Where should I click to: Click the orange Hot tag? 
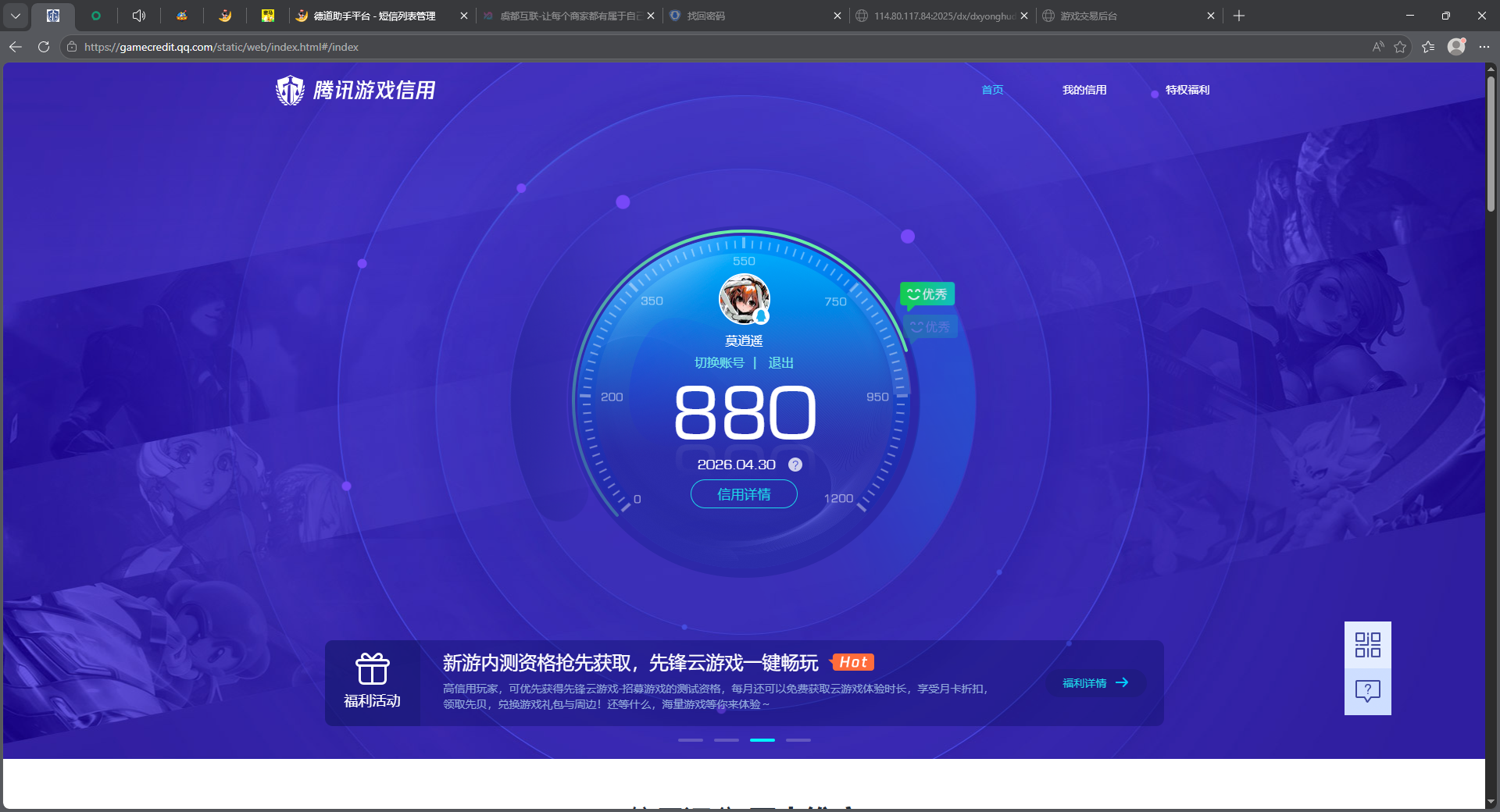tap(853, 662)
